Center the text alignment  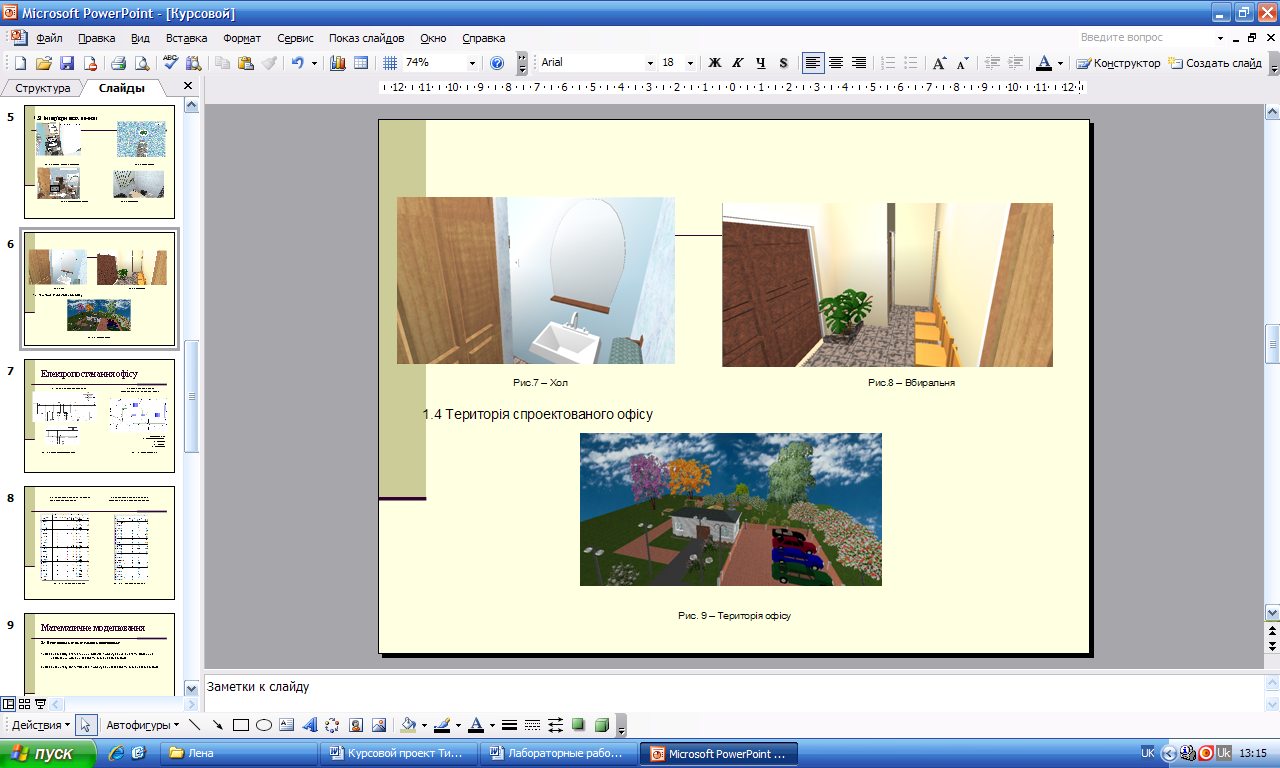pos(836,63)
